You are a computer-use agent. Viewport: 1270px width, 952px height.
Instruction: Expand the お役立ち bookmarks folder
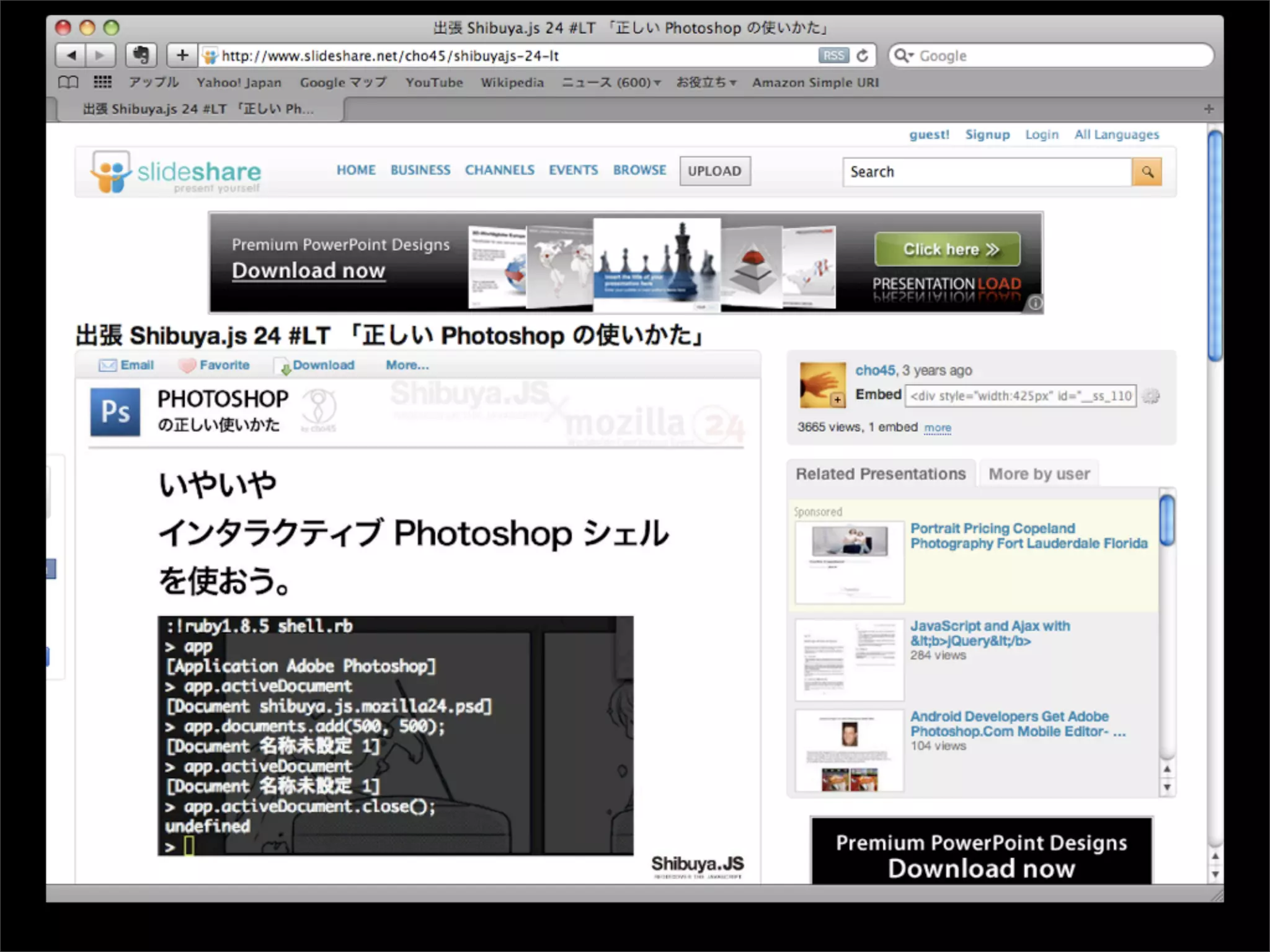(x=706, y=82)
